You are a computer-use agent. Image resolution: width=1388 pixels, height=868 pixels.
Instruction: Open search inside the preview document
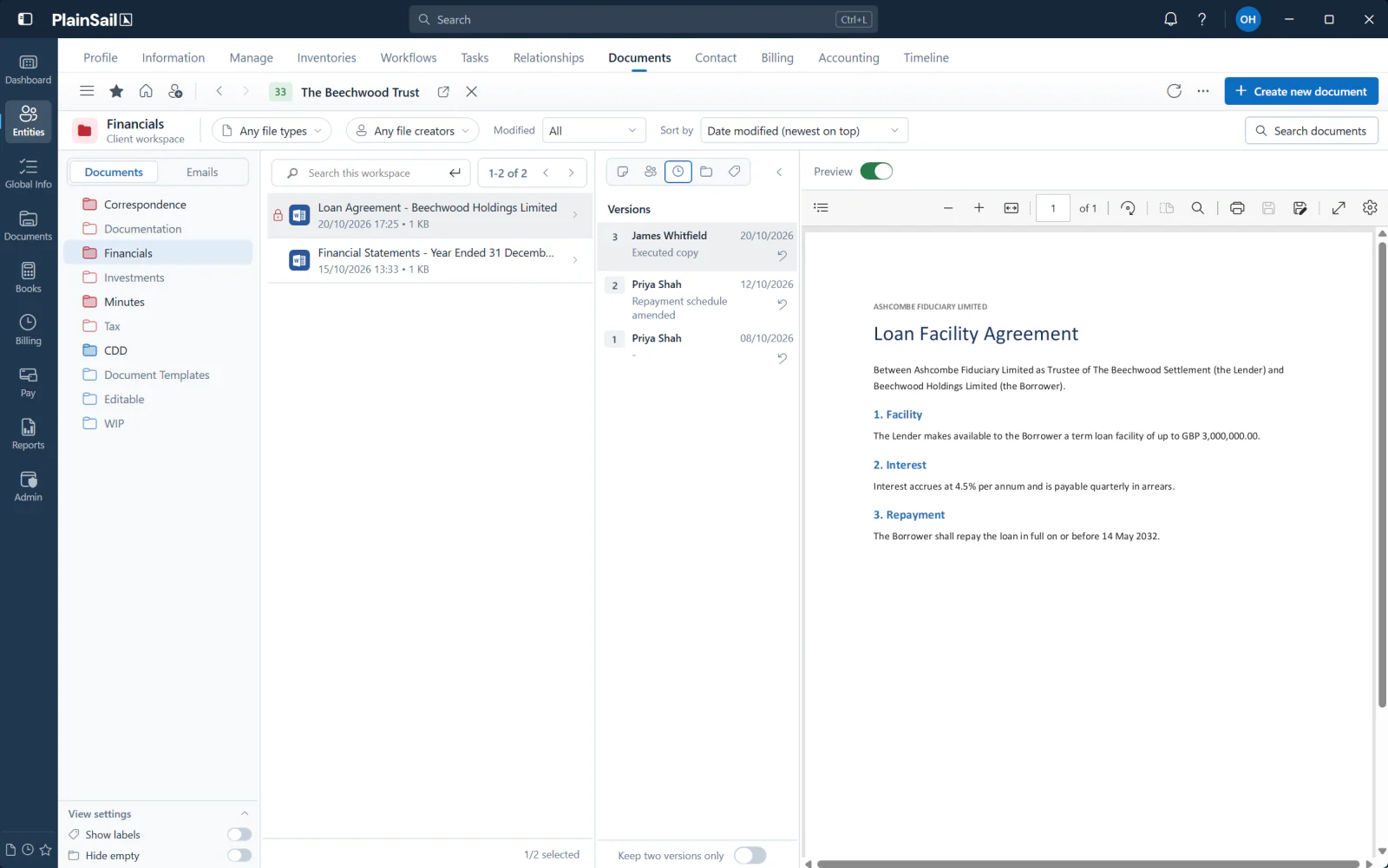pyautogui.click(x=1197, y=208)
